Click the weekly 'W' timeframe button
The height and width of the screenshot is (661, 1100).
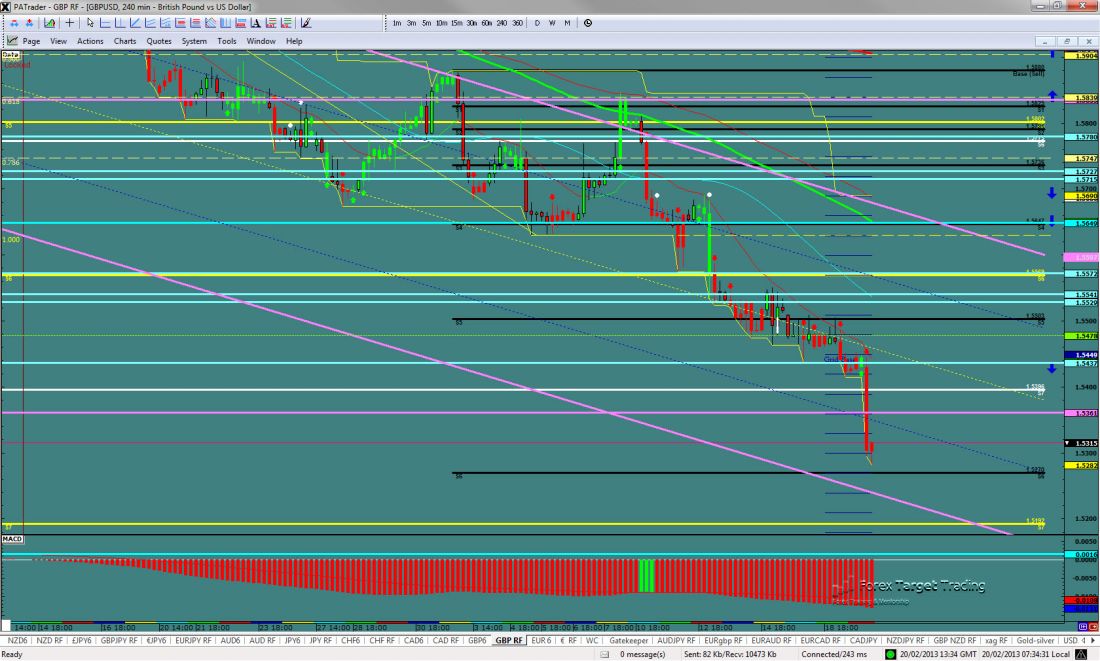tap(552, 22)
